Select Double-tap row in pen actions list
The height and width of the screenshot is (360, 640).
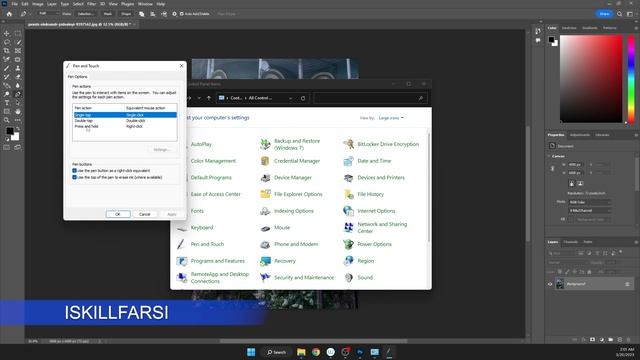click(x=125, y=121)
